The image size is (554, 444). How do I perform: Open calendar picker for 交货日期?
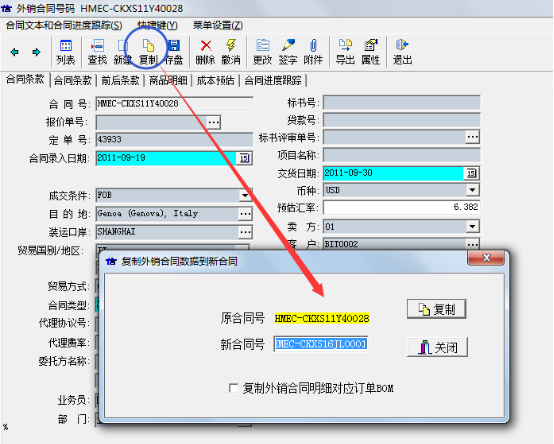[471, 173]
